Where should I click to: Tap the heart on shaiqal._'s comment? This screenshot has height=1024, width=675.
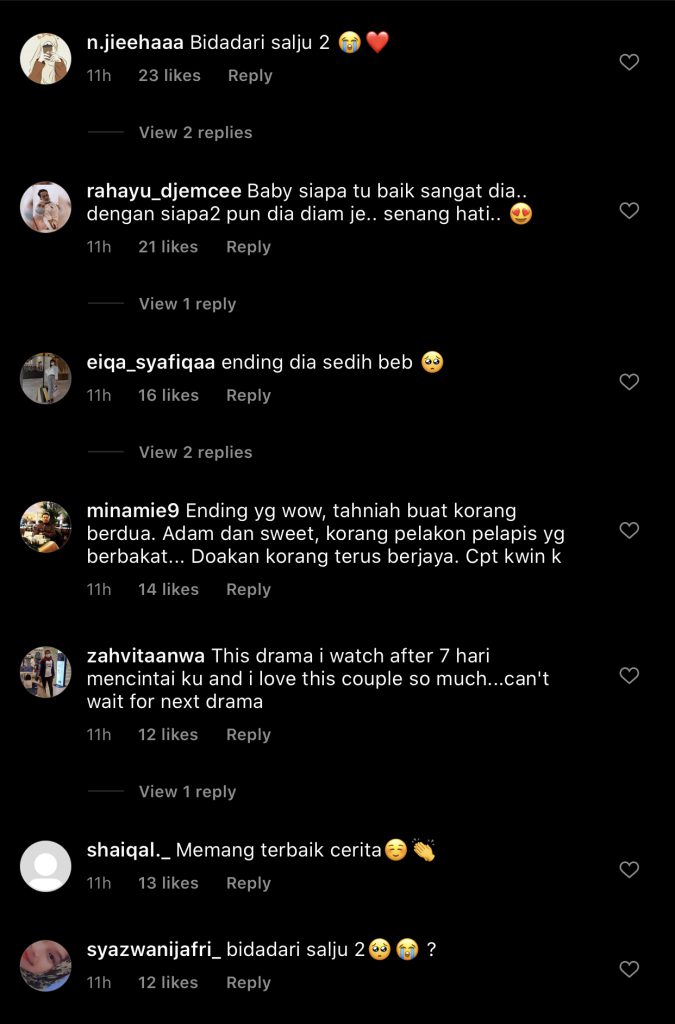click(629, 870)
